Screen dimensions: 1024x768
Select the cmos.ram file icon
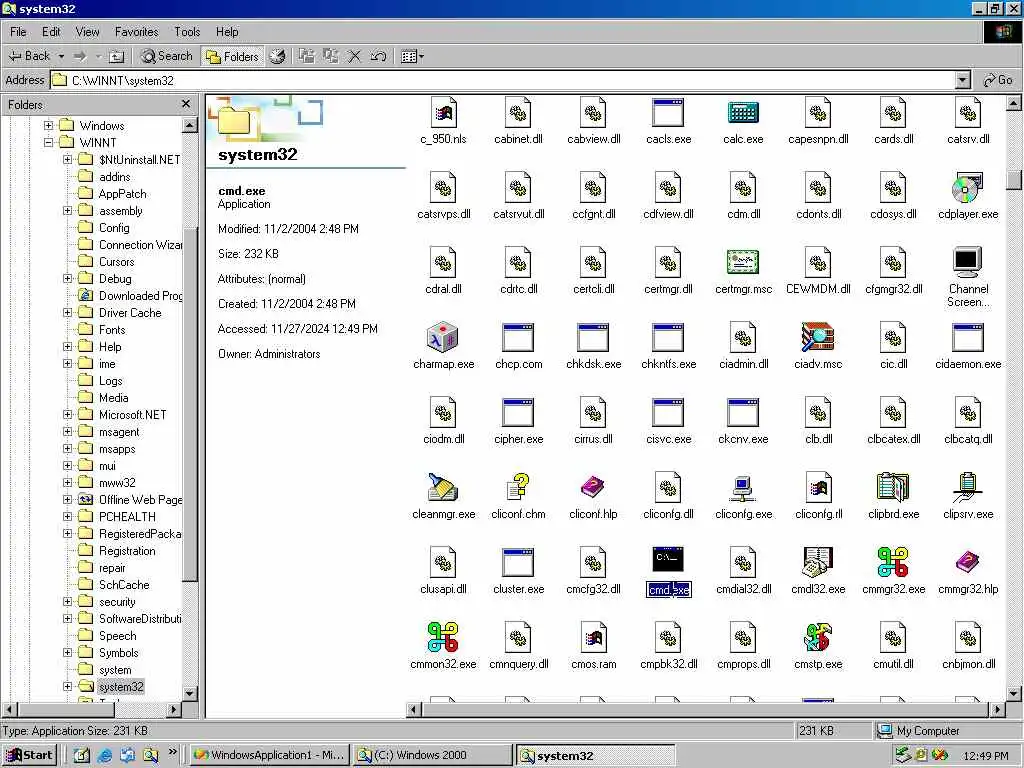(x=593, y=637)
